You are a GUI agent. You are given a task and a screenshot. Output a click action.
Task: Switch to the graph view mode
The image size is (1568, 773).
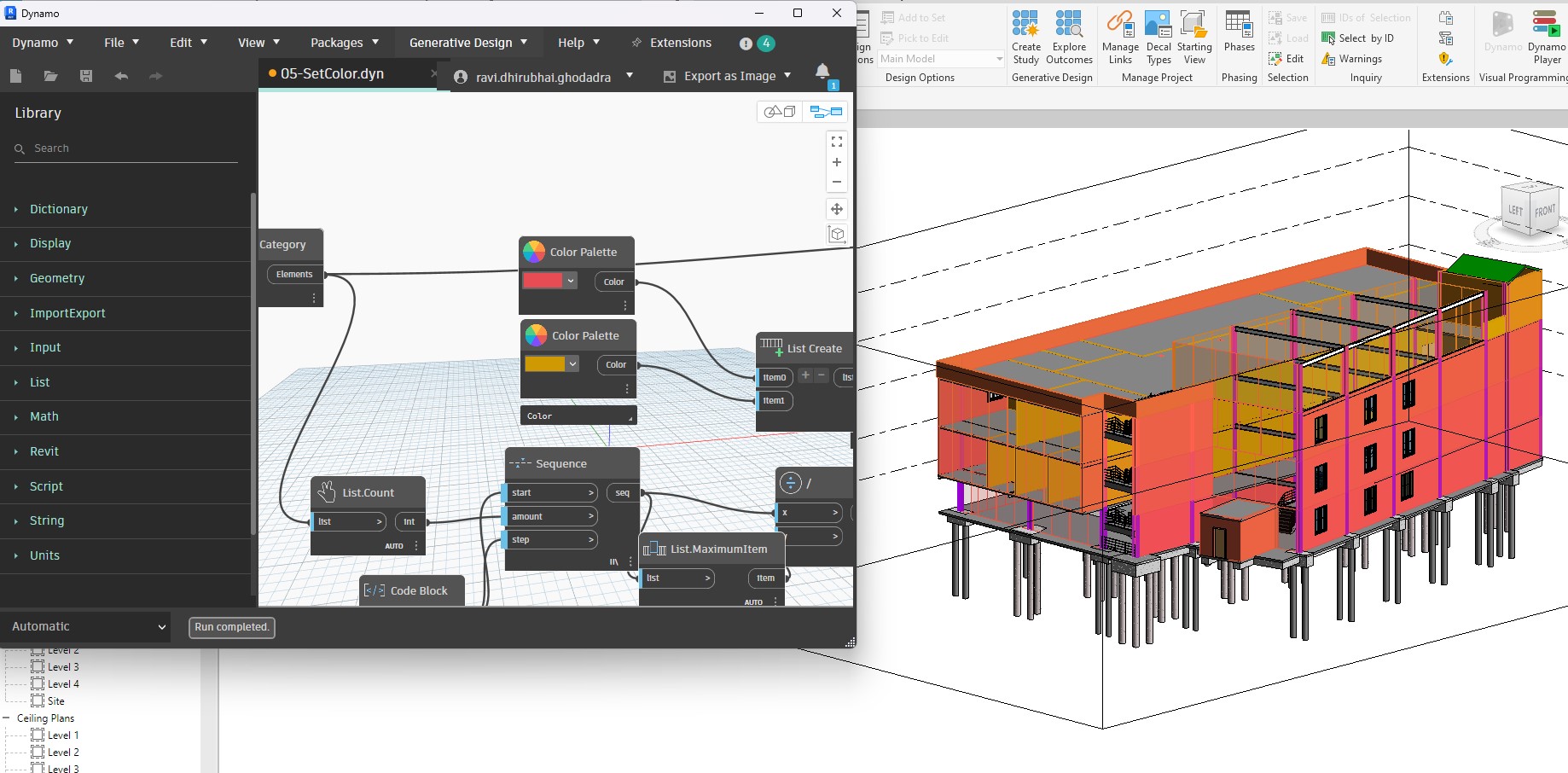tap(825, 112)
